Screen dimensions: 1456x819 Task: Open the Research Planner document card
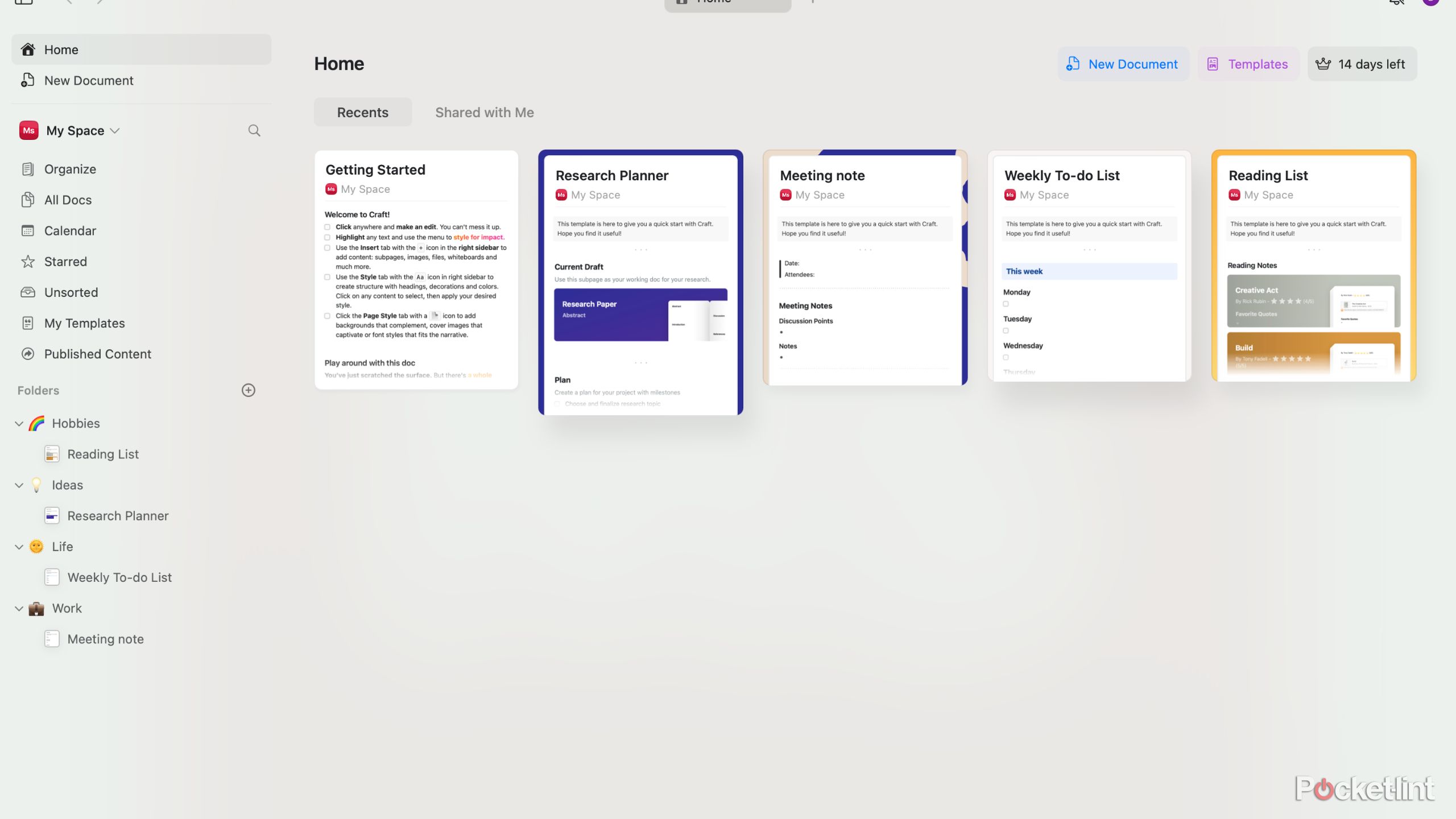click(x=640, y=283)
